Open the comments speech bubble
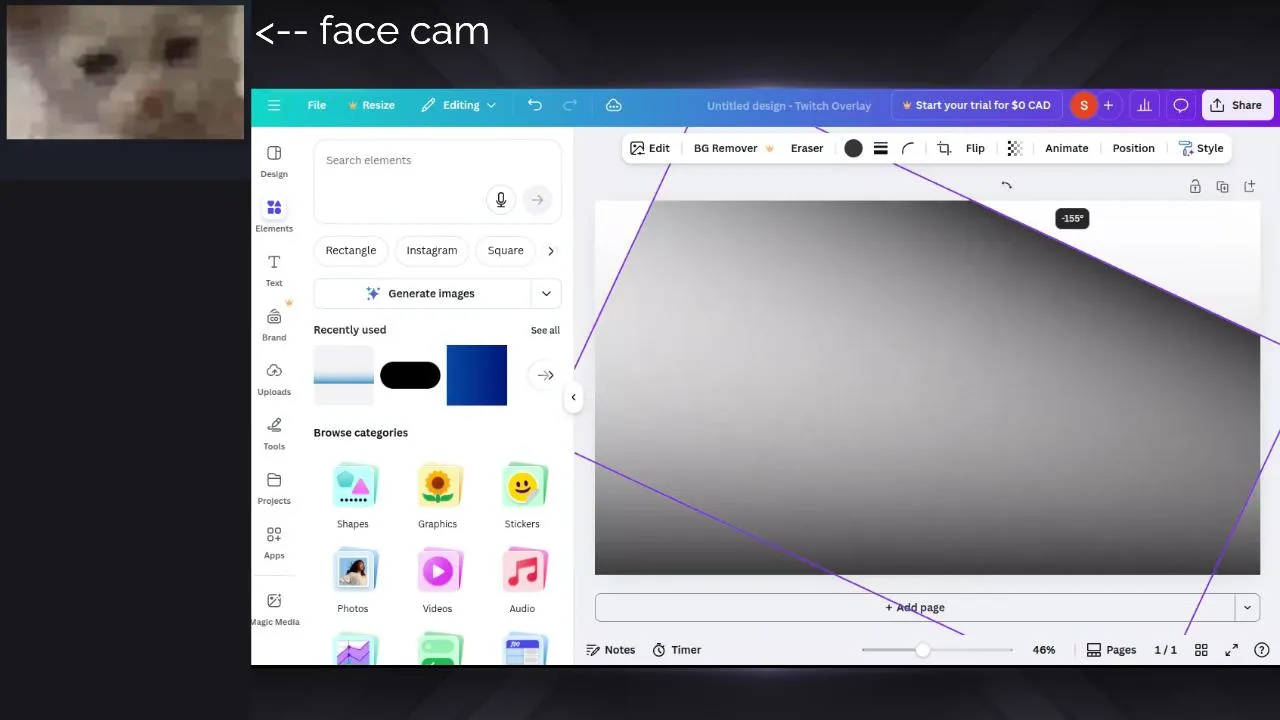 click(1180, 105)
